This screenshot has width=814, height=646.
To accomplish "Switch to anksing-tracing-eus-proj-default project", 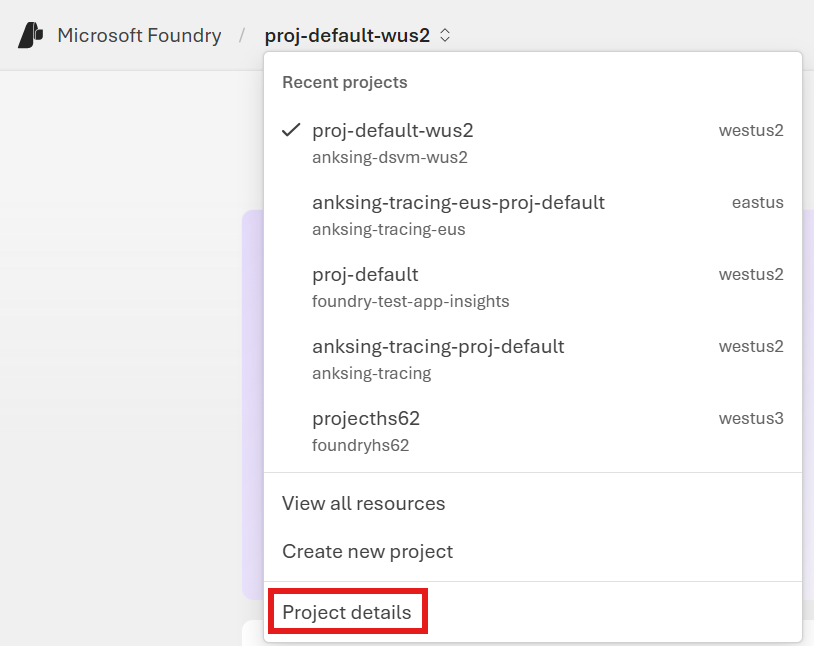I will point(533,214).
